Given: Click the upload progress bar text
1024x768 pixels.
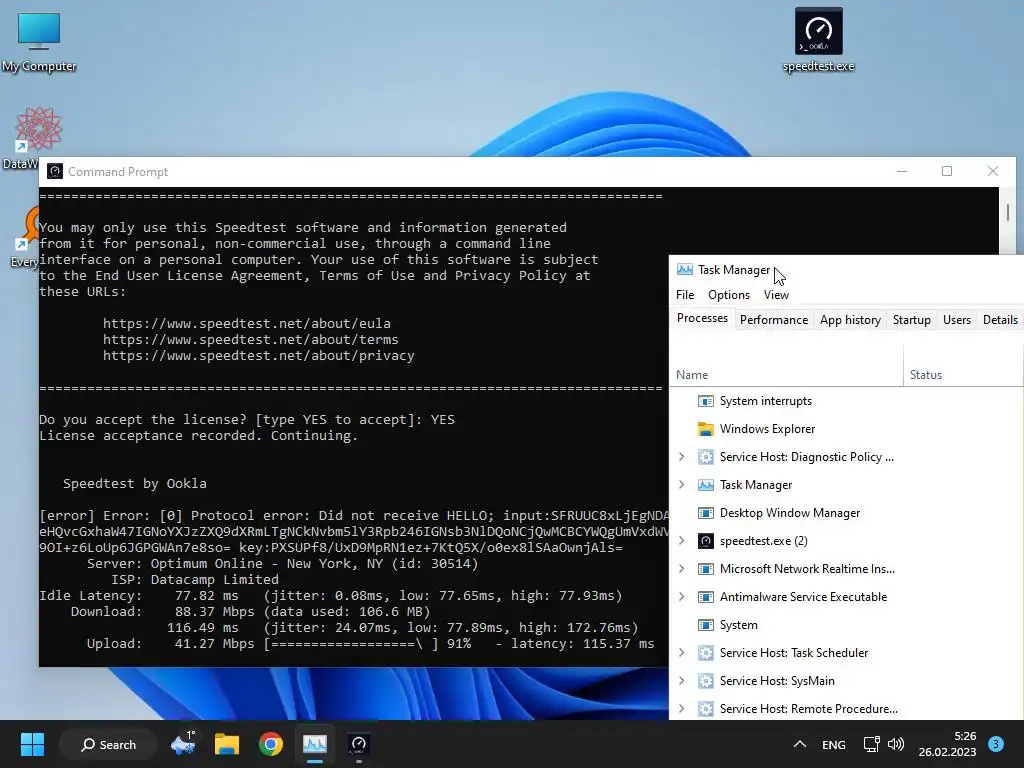Looking at the screenshot, I should 351,644.
